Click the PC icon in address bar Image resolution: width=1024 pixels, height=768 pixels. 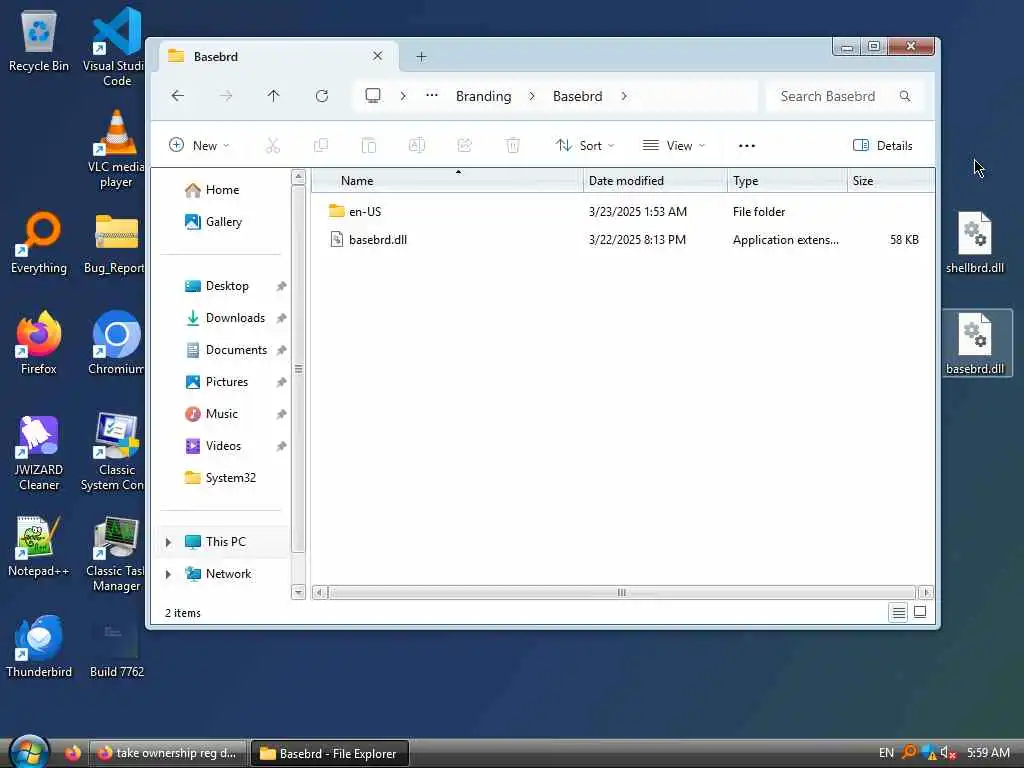click(373, 96)
